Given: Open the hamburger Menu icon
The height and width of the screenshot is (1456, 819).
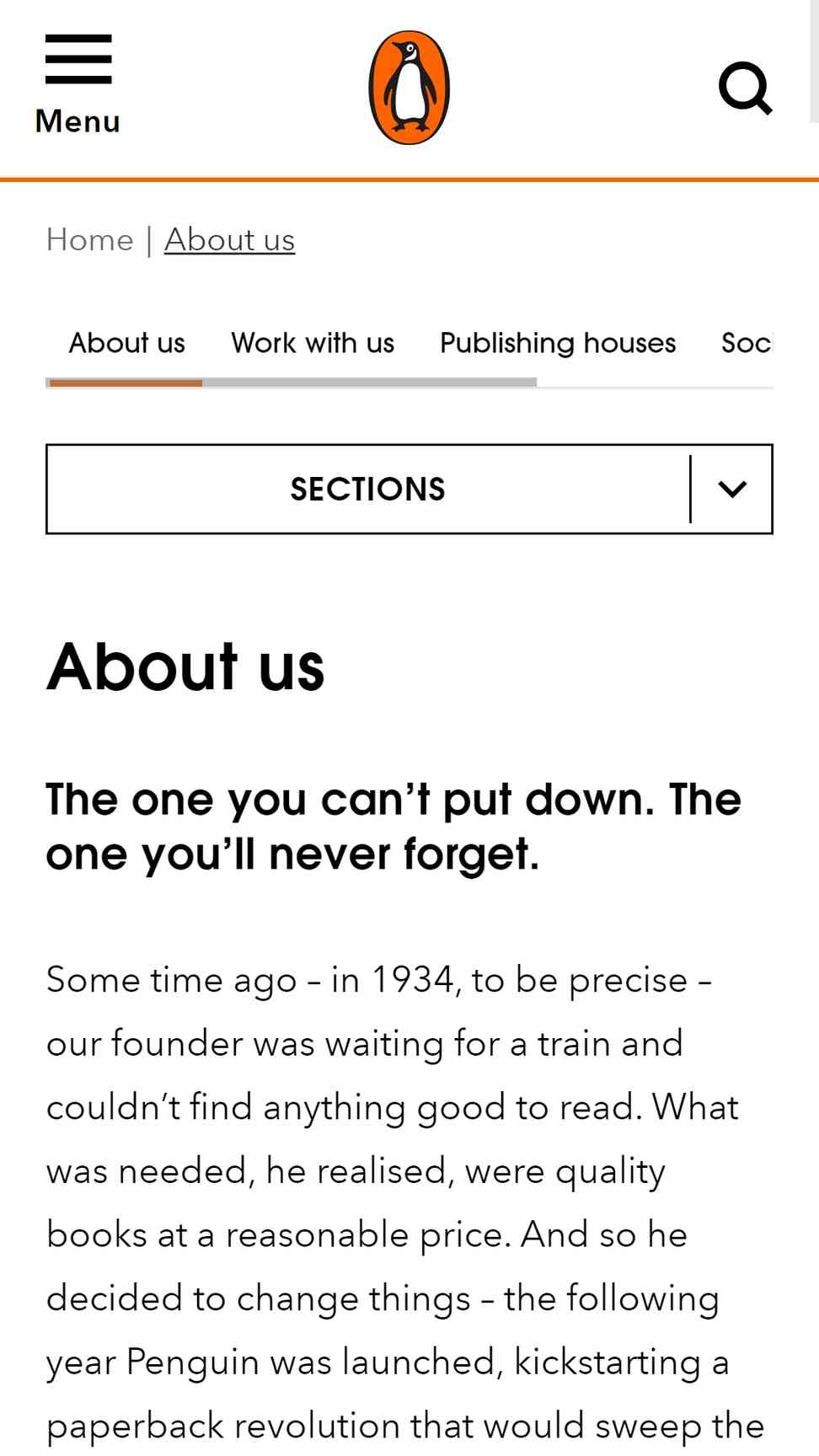Looking at the screenshot, I should click(78, 59).
